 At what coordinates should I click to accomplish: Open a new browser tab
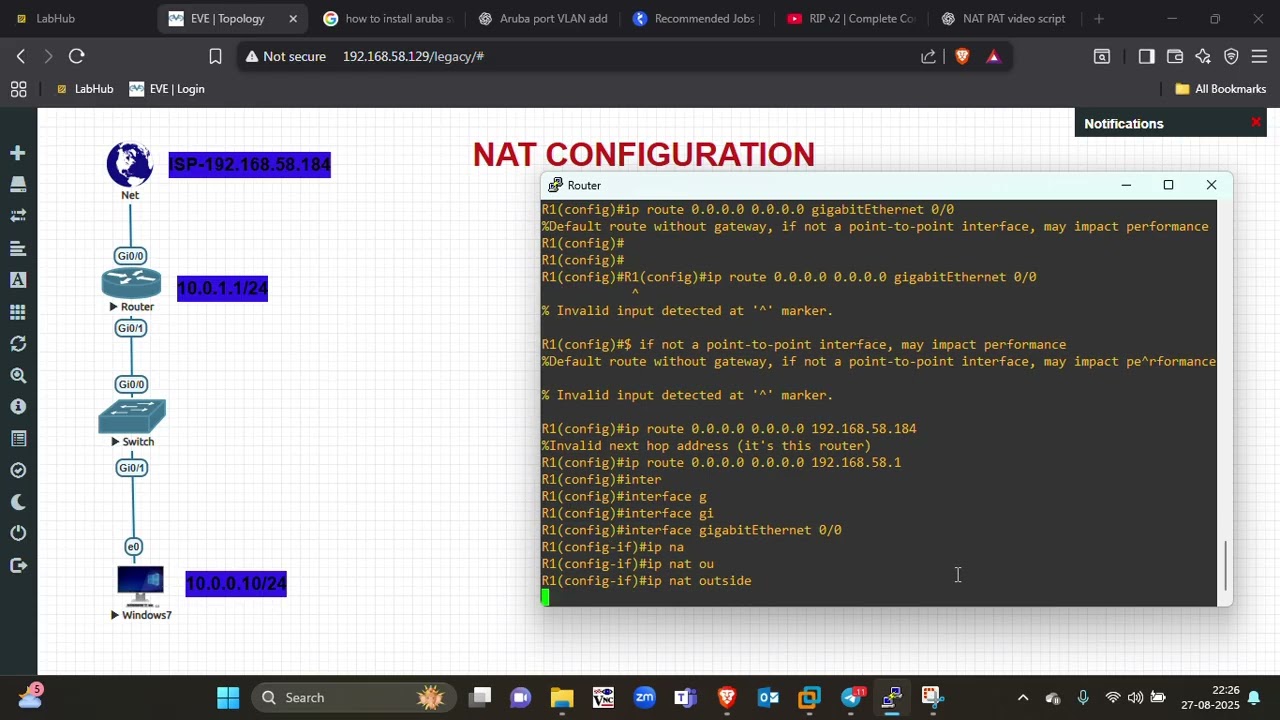pos(1099,18)
